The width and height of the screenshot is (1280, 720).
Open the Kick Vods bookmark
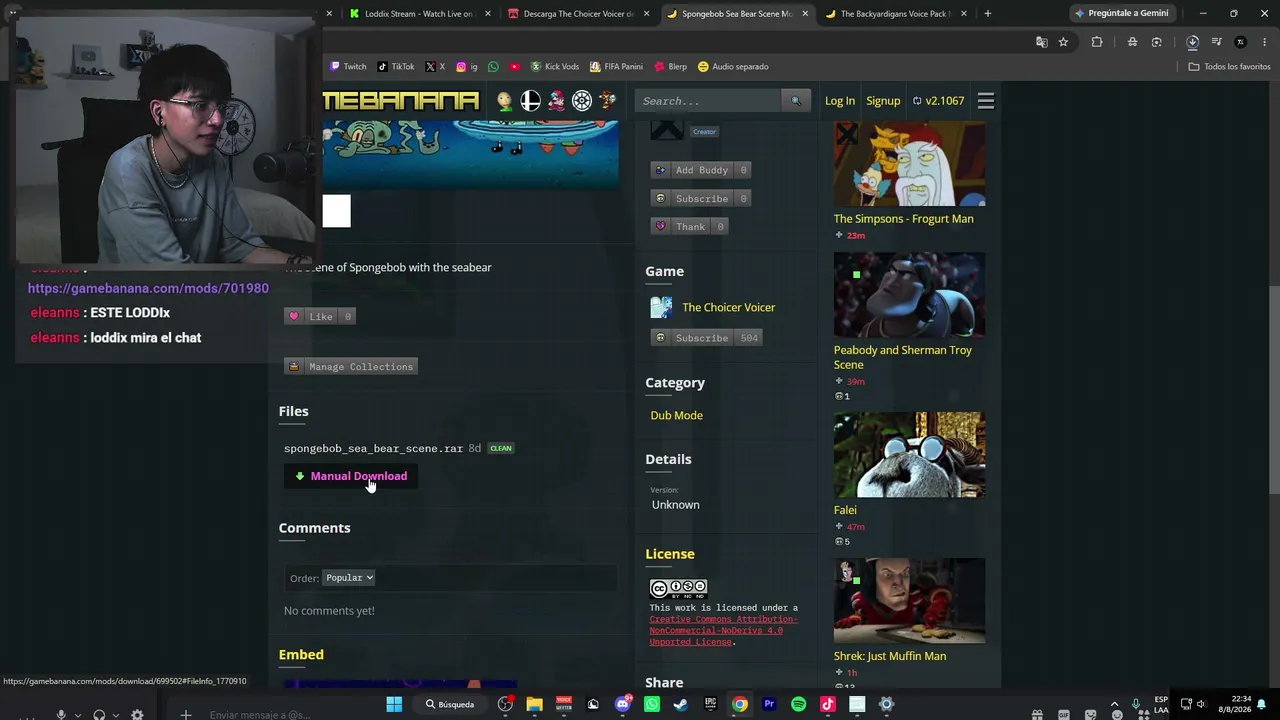(x=554, y=67)
